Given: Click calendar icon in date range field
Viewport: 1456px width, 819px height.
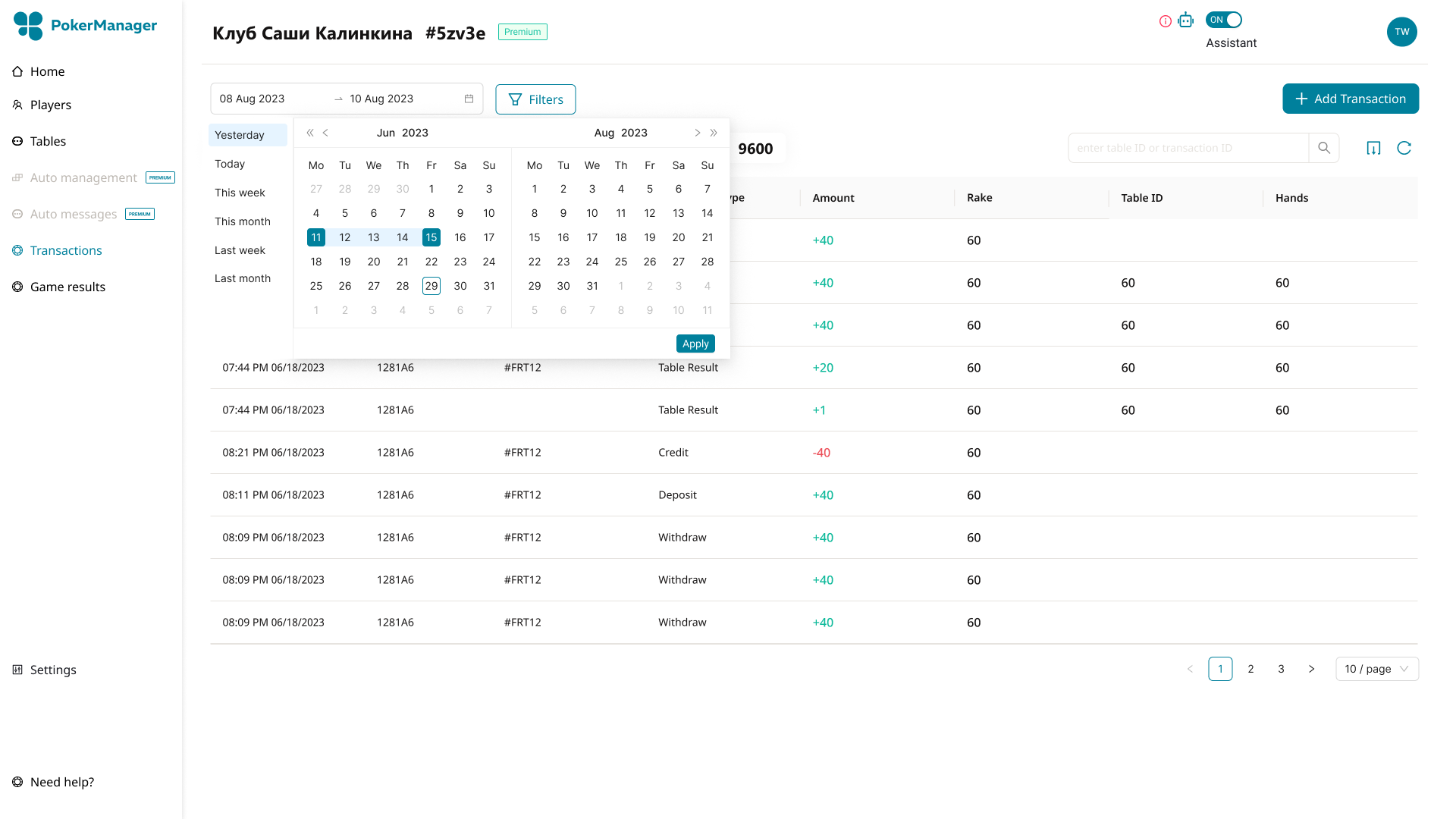Looking at the screenshot, I should 469,99.
